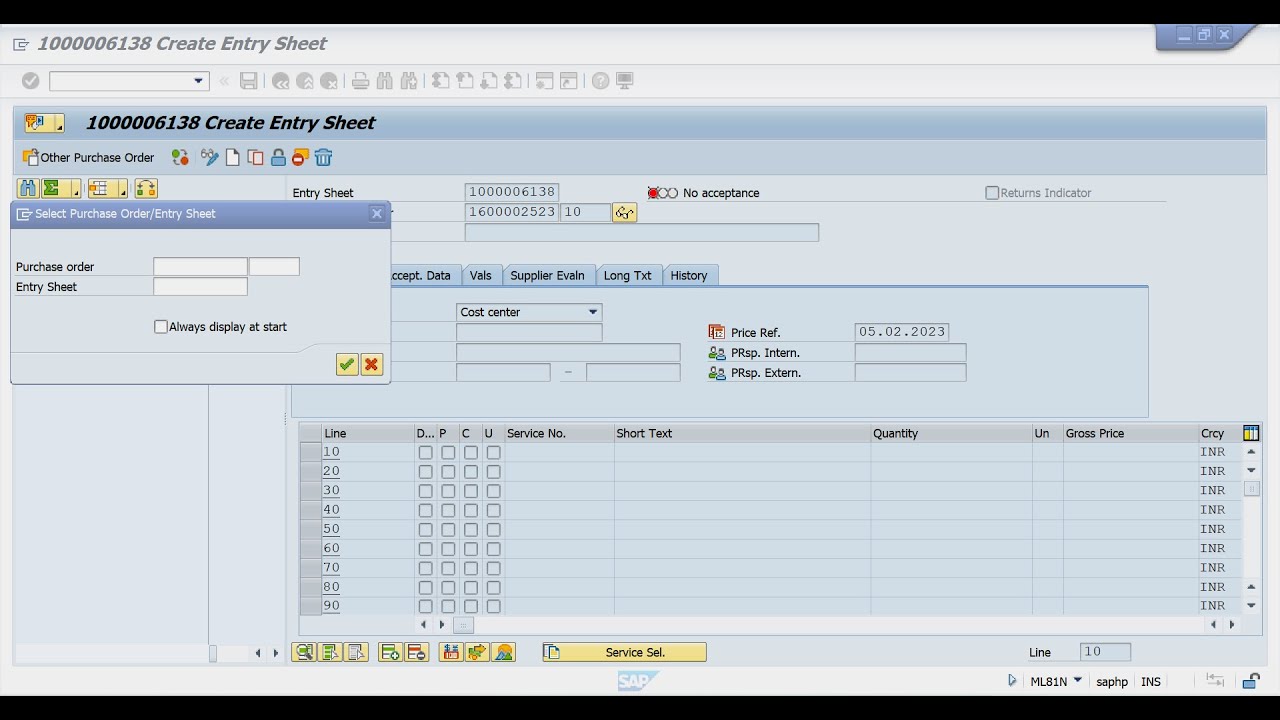Open the Services for Object menu button
The image size is (1280, 720).
[45, 123]
